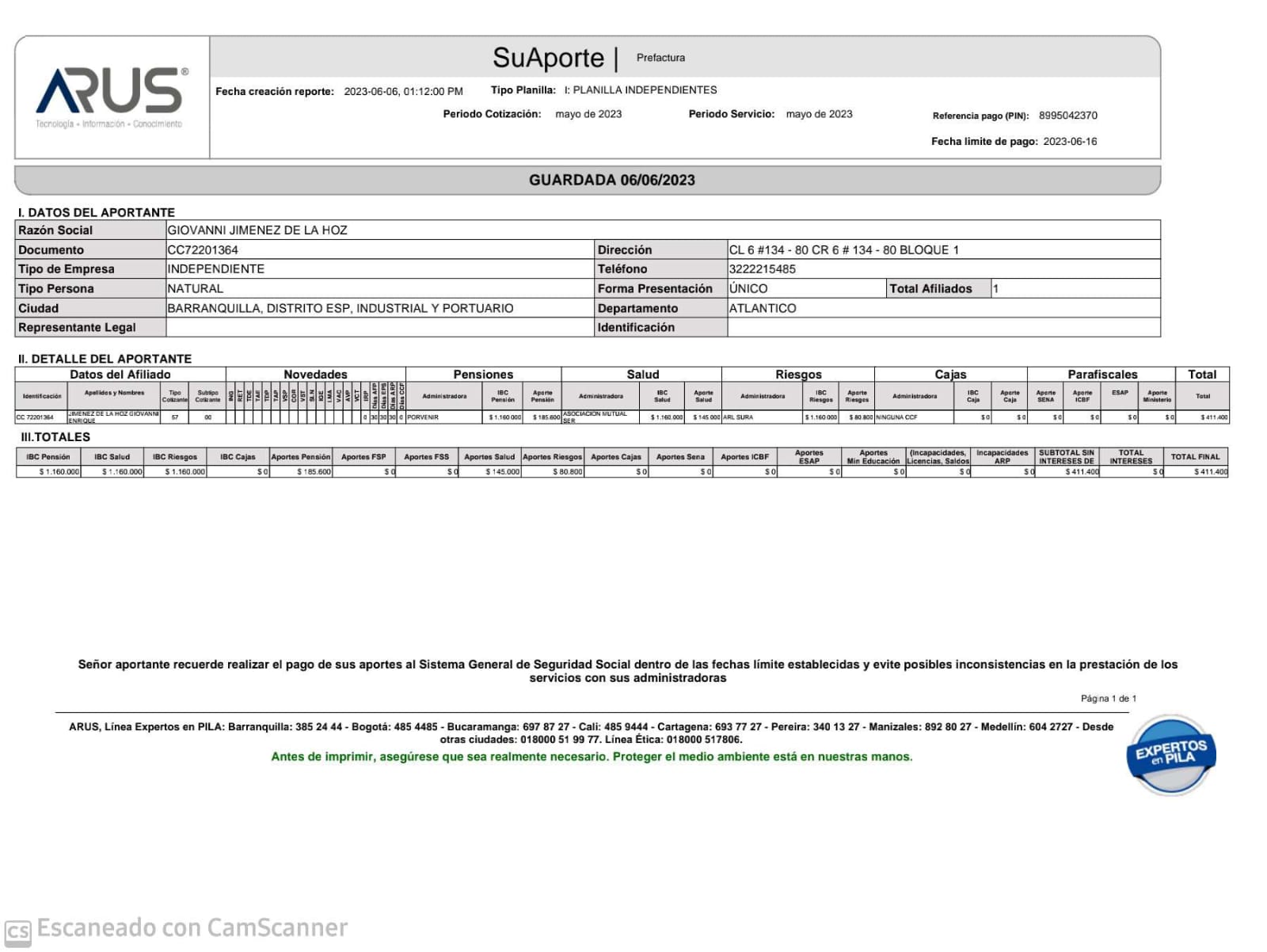Click the CamScanner CS watermark icon
1267x952 pixels.
pyautogui.click(x=18, y=931)
